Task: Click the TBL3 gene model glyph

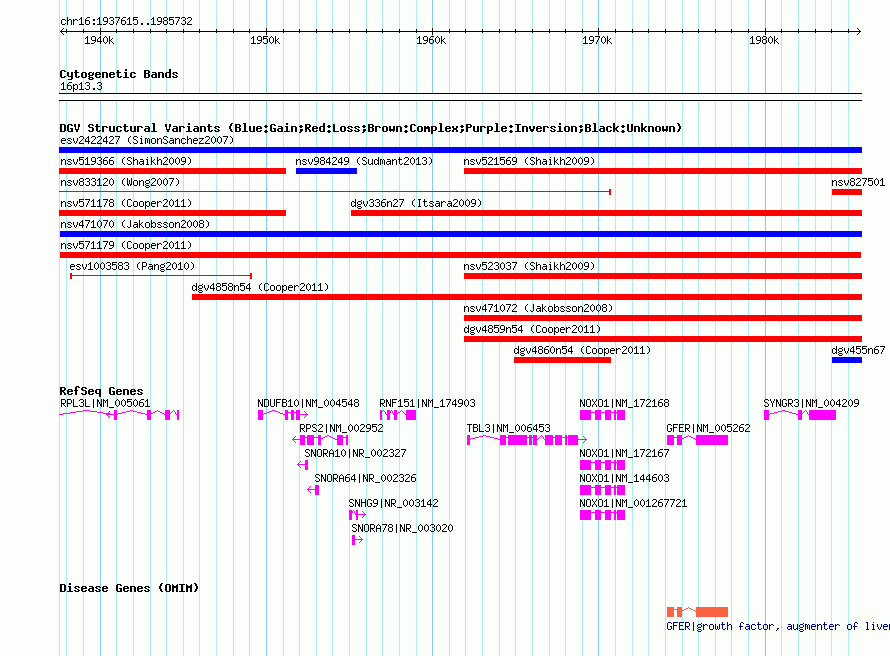Action: [527, 440]
